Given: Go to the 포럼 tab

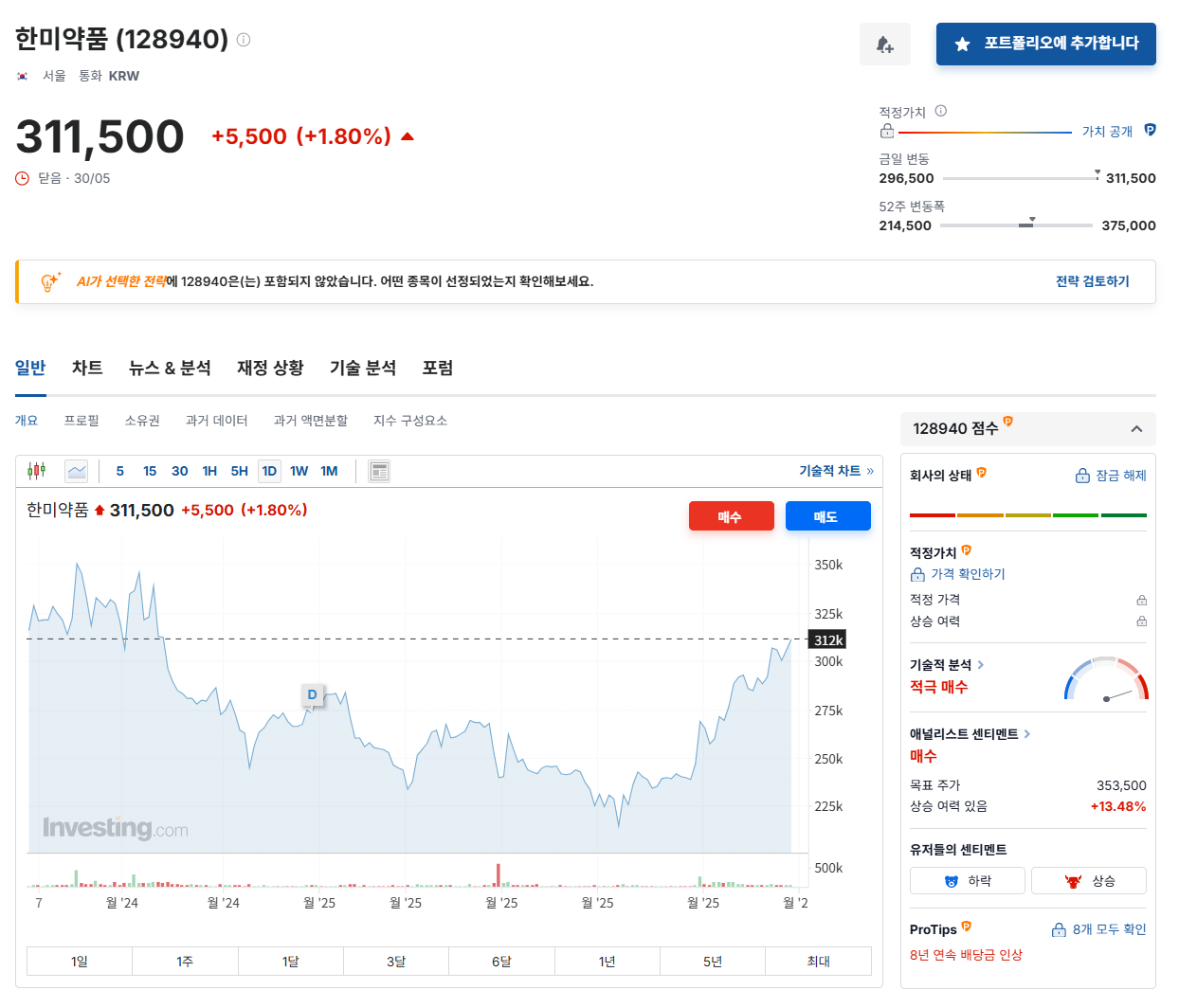Looking at the screenshot, I should pyautogui.click(x=438, y=368).
